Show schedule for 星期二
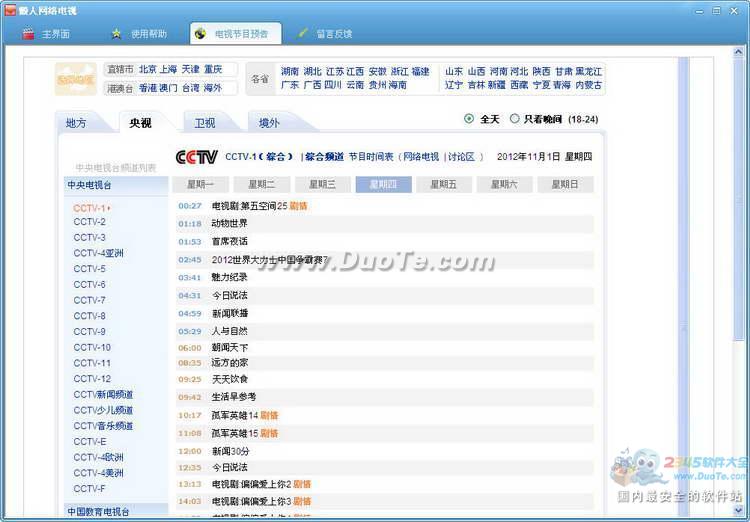 point(262,184)
